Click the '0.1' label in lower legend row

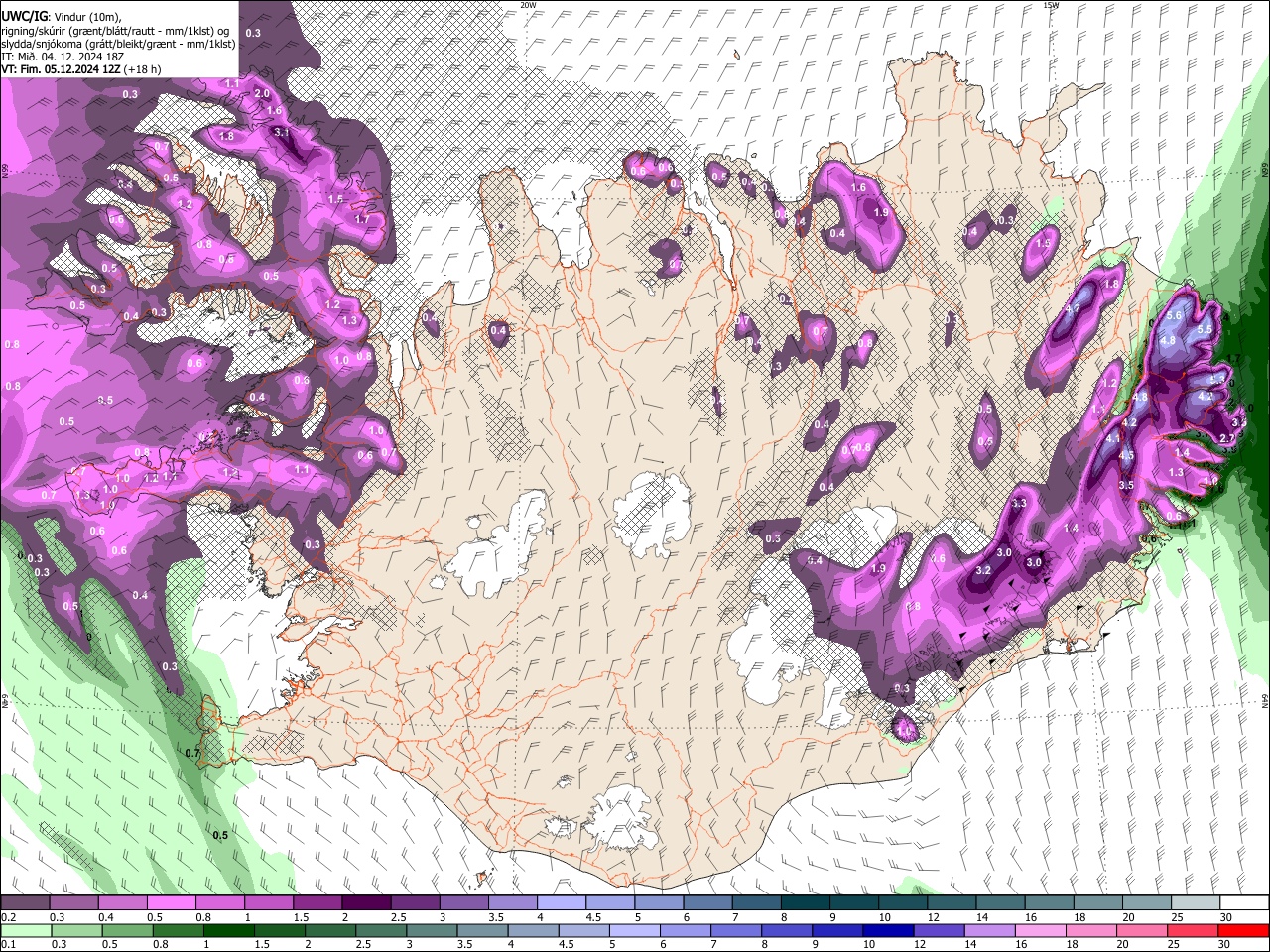8,944
